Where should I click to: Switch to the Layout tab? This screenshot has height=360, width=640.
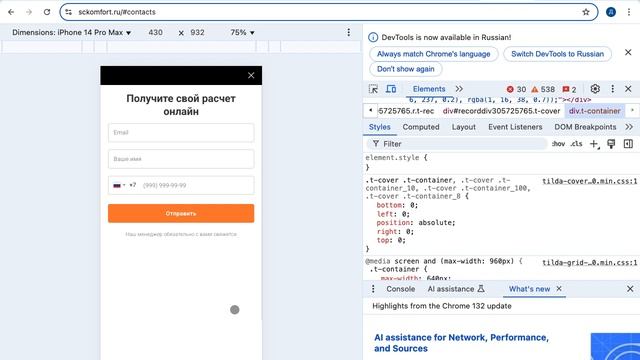pos(464,127)
